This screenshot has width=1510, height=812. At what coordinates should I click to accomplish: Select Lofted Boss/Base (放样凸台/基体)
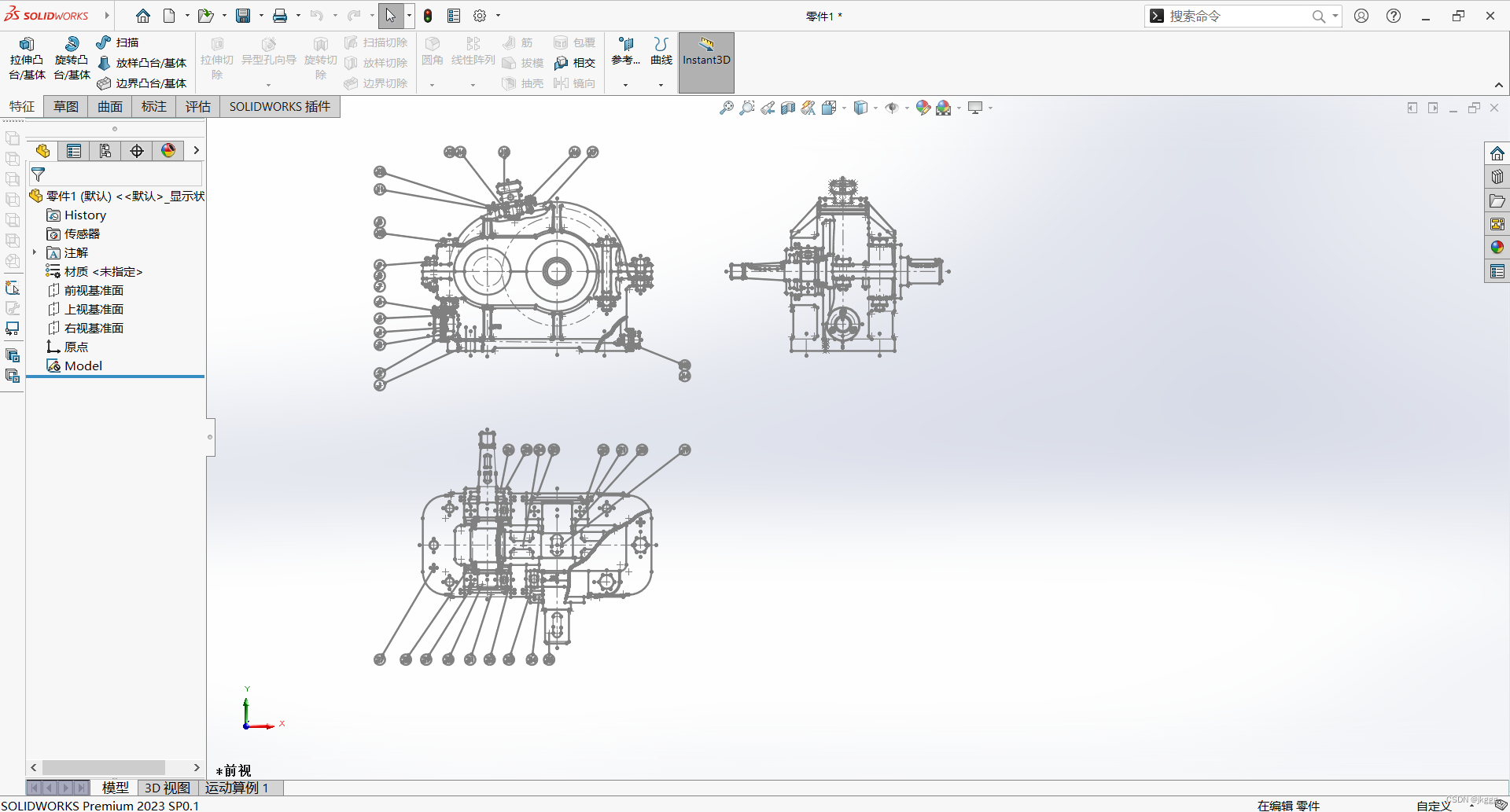click(142, 63)
